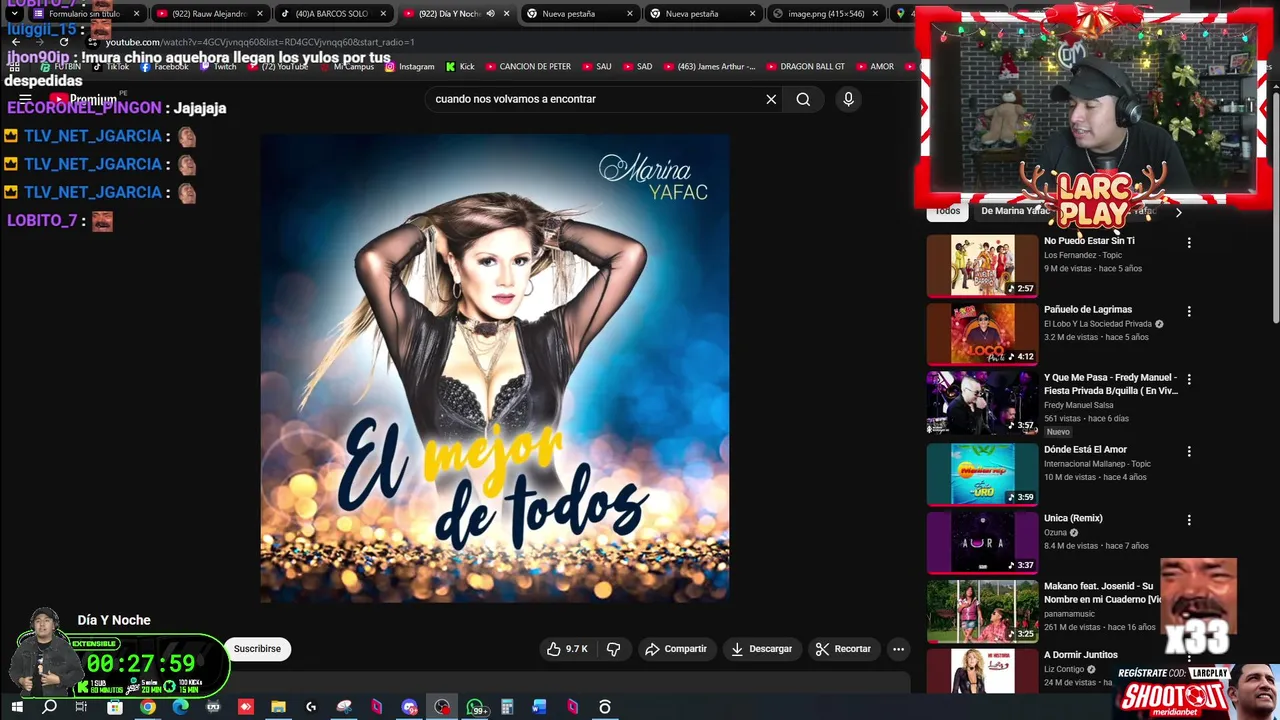Viewport: 1280px width, 720px height.
Task: Open the Windows Start menu
Action: pyautogui.click(x=16, y=707)
